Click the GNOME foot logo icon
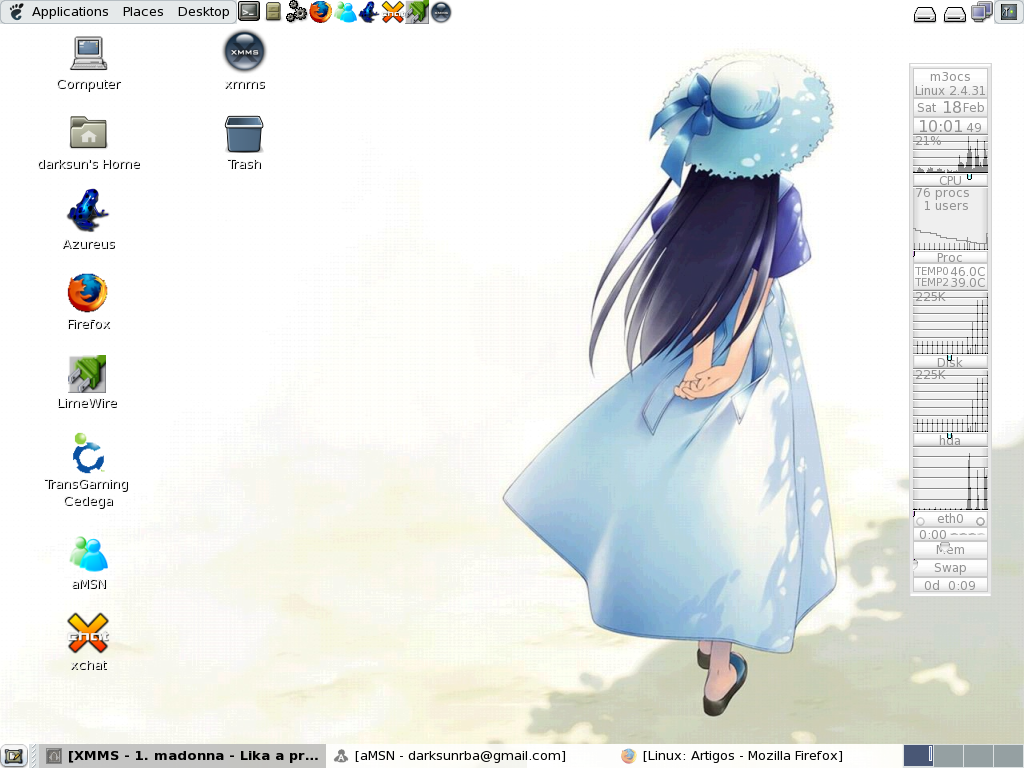Viewport: 1024px width, 768px height. click(x=16, y=11)
